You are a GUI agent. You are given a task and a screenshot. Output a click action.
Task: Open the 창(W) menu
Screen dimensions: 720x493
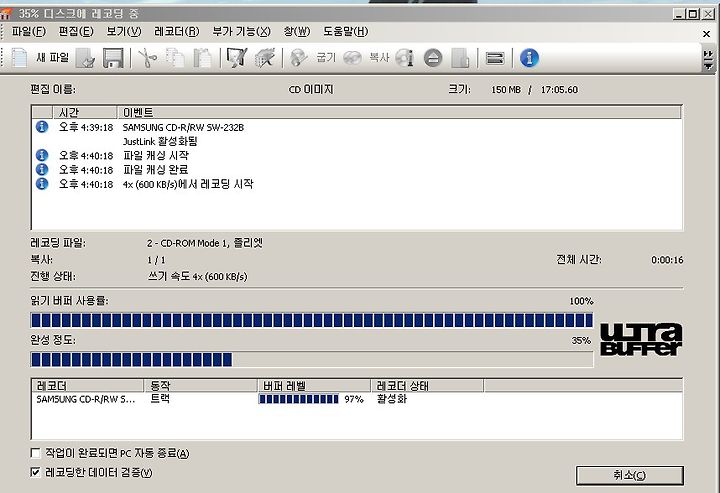click(297, 31)
